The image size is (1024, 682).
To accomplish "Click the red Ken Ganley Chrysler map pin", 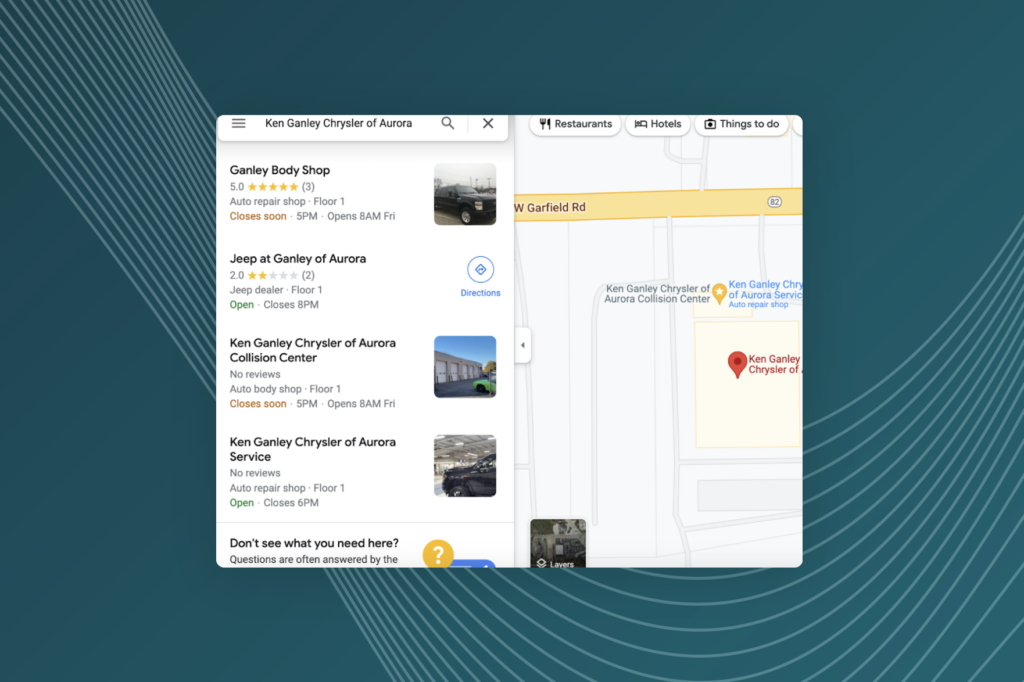I will (x=737, y=364).
